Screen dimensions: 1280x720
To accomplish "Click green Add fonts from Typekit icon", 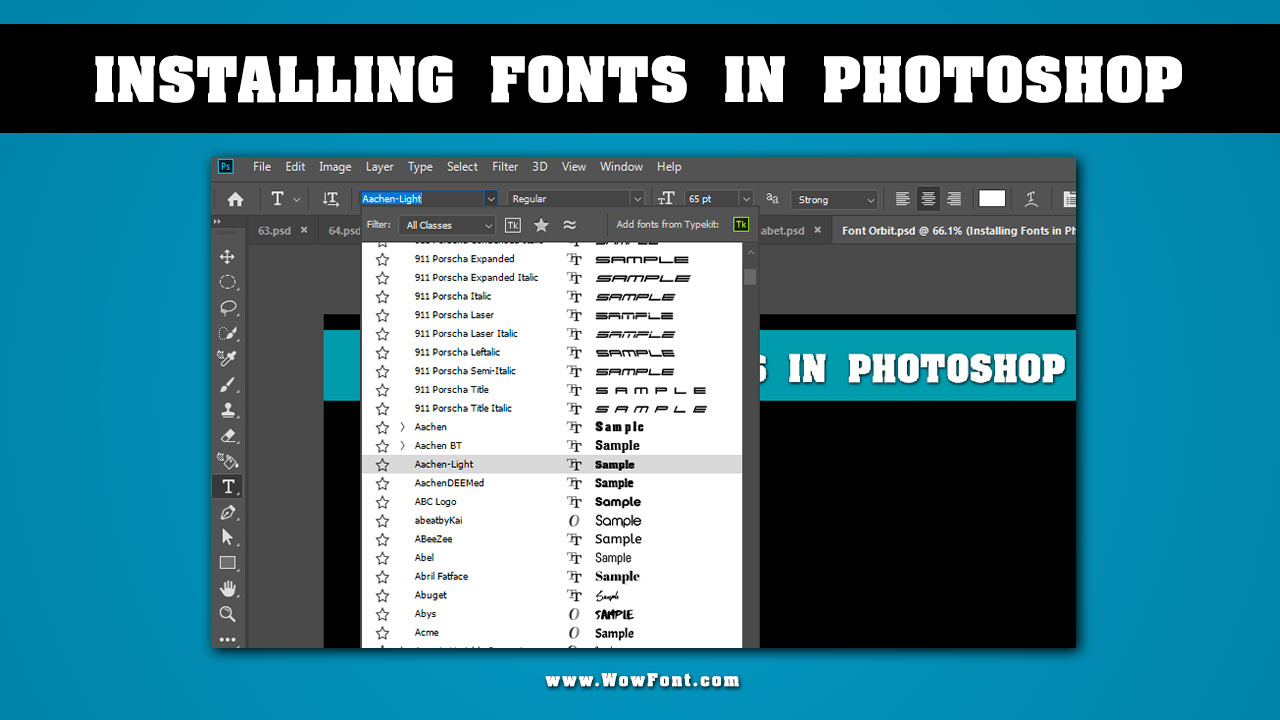I will (741, 225).
